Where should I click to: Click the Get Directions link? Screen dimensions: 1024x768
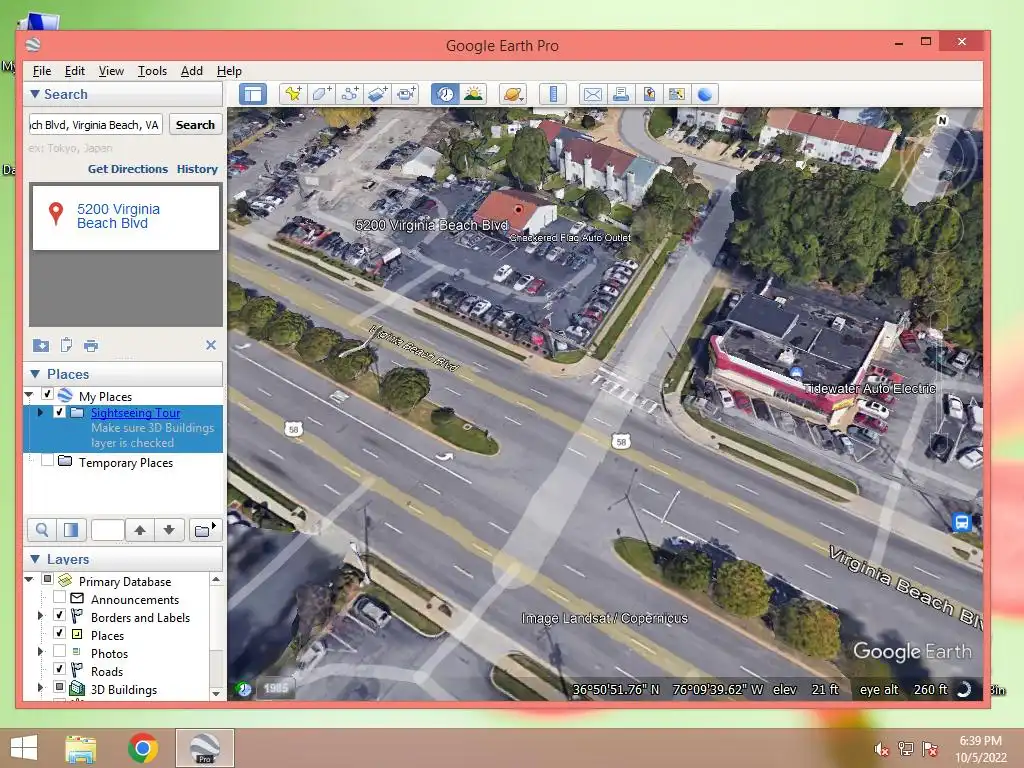128,168
